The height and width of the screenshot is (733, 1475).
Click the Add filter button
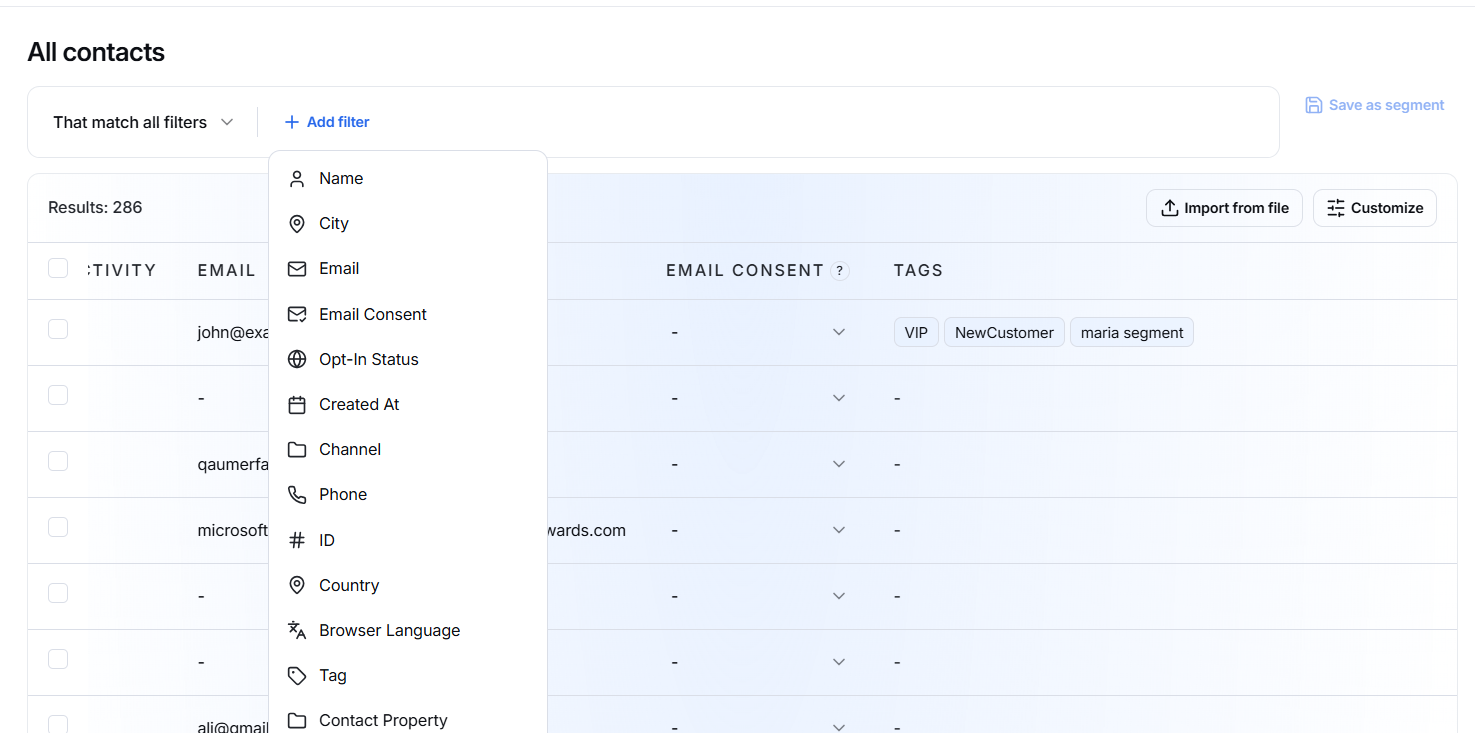[x=327, y=122]
